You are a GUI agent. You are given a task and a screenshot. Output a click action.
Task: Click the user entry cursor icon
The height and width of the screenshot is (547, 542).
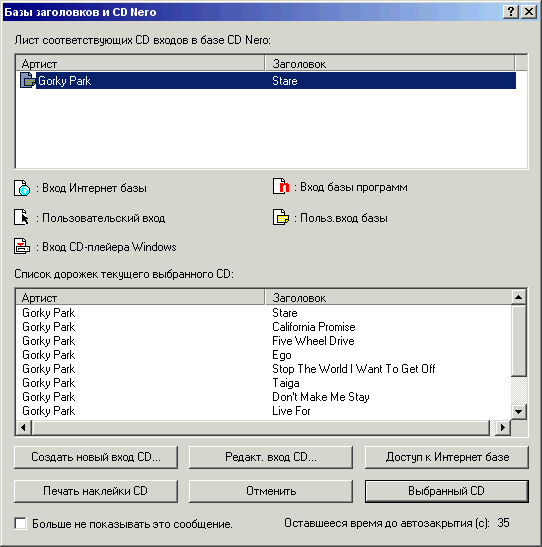coord(22,217)
